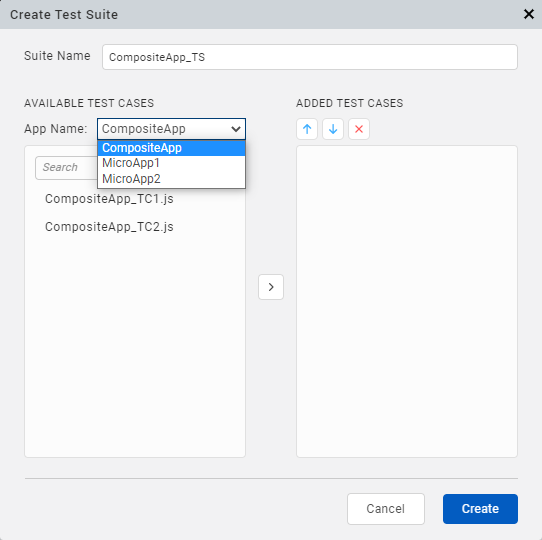This screenshot has width=542, height=540.
Task: Focus the Suite Name input field
Action: pos(310,57)
